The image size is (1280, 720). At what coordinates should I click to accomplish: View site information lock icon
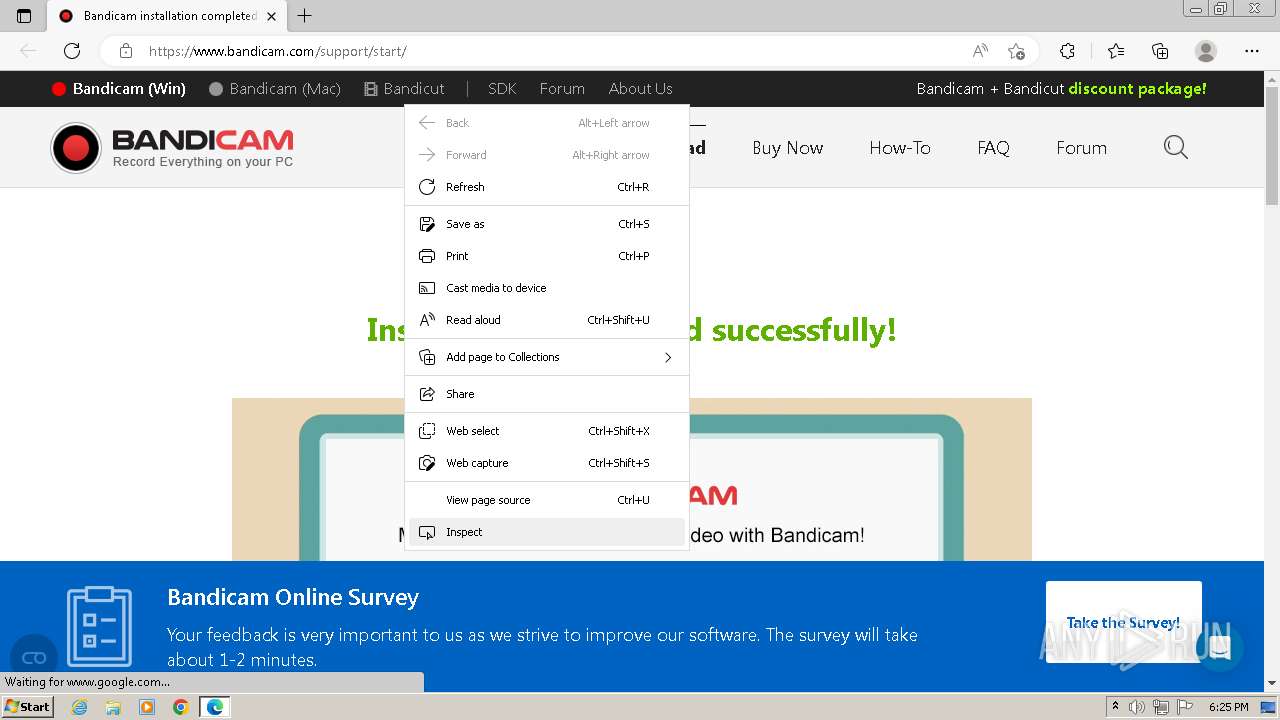pos(126,51)
